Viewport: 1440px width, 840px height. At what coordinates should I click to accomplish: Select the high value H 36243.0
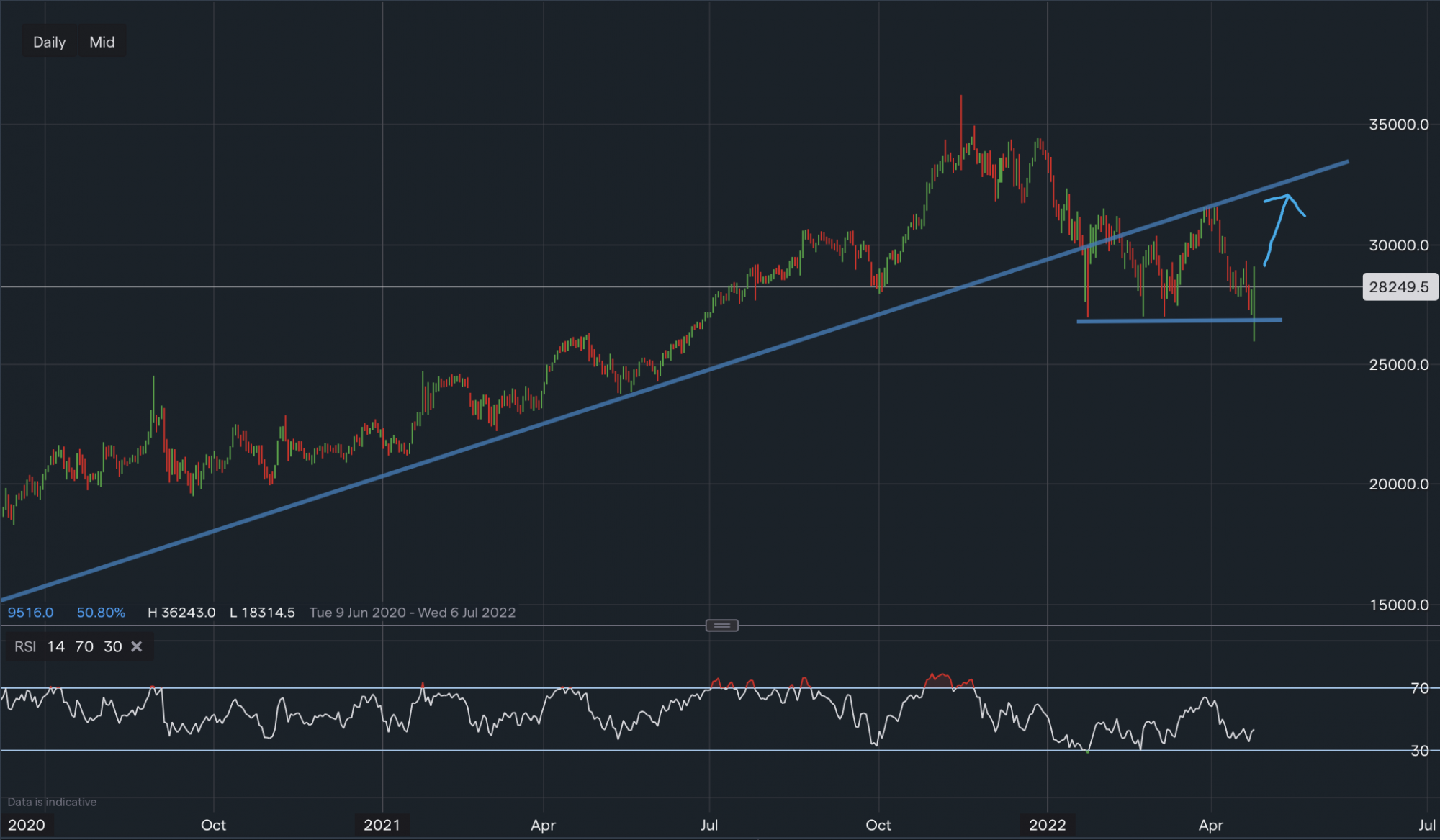coord(181,613)
